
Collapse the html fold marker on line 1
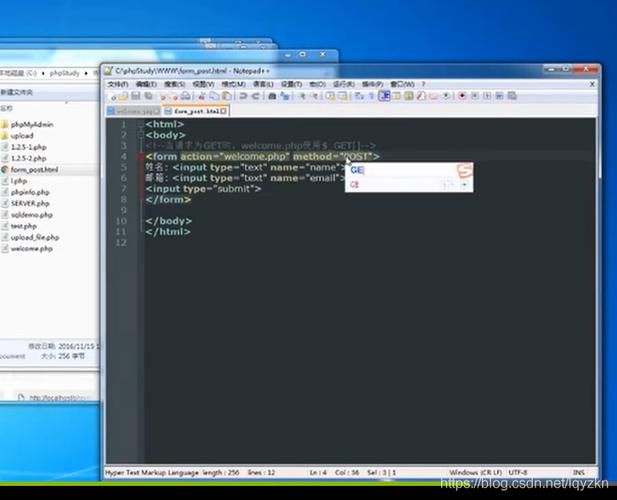click(140, 125)
